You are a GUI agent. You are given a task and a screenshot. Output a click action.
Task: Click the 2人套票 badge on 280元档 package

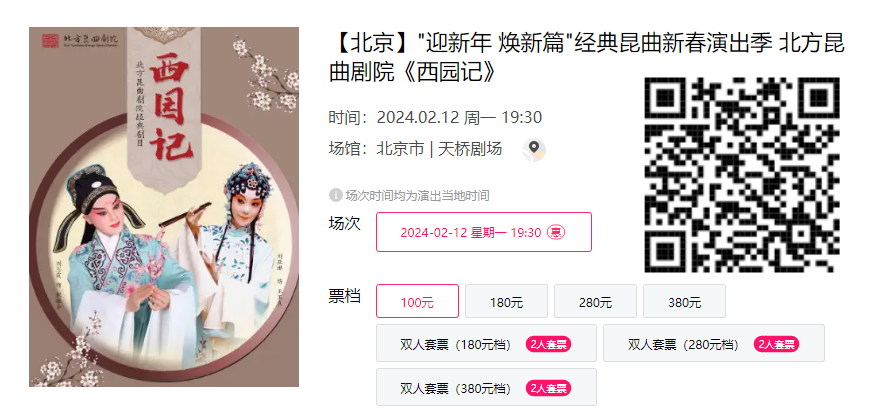pyautogui.click(x=776, y=344)
